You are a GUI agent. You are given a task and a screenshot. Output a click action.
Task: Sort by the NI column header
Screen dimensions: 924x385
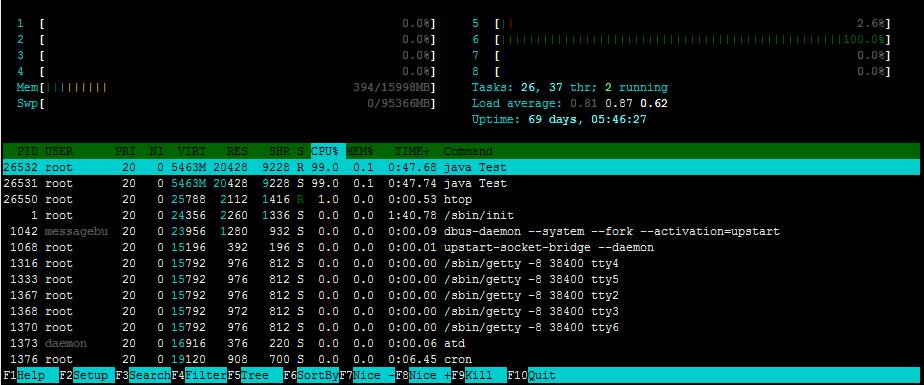click(156, 151)
